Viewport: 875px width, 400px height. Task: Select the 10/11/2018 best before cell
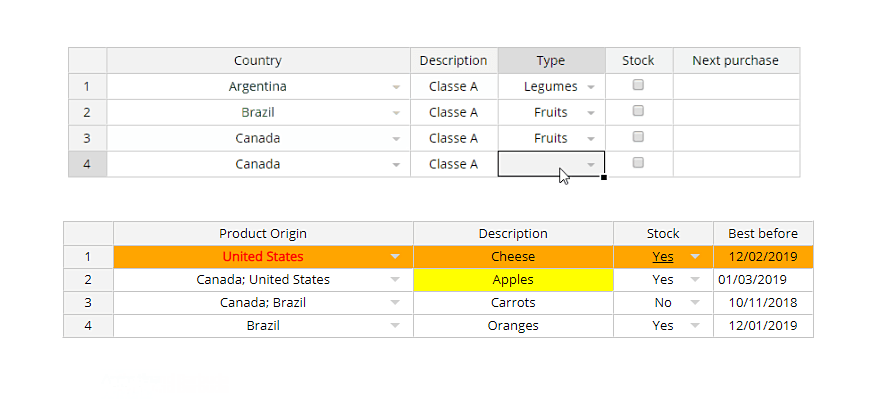click(763, 303)
